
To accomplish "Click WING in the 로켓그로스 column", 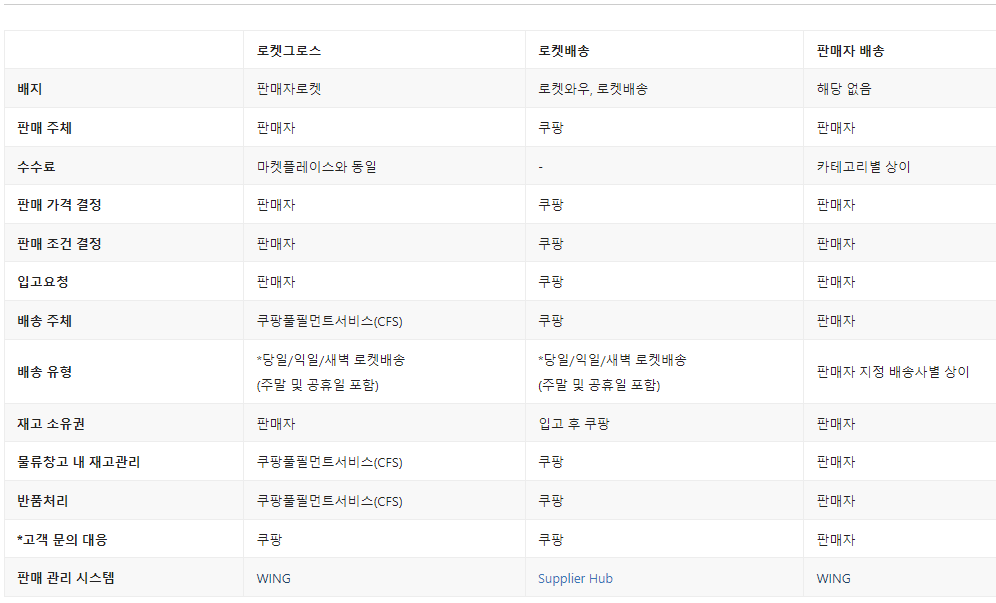I will point(274,578).
